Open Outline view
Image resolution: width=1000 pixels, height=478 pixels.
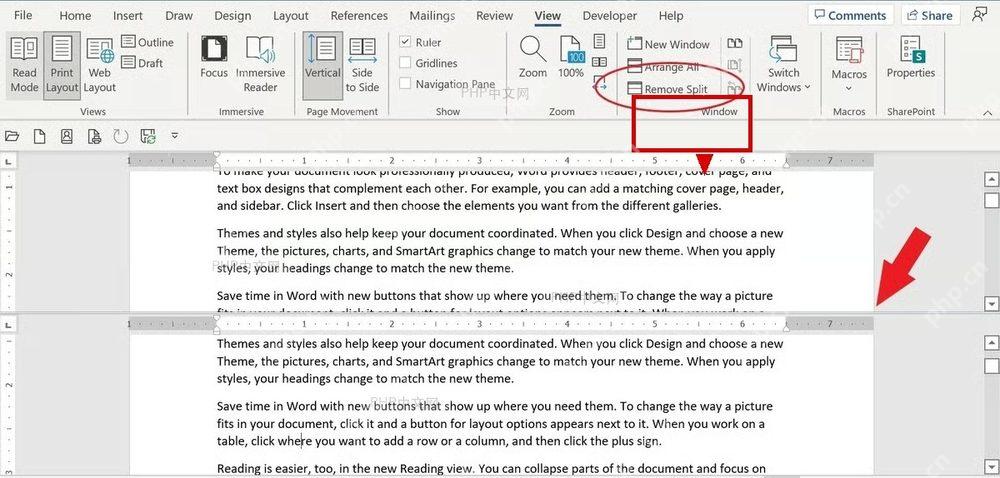click(147, 42)
